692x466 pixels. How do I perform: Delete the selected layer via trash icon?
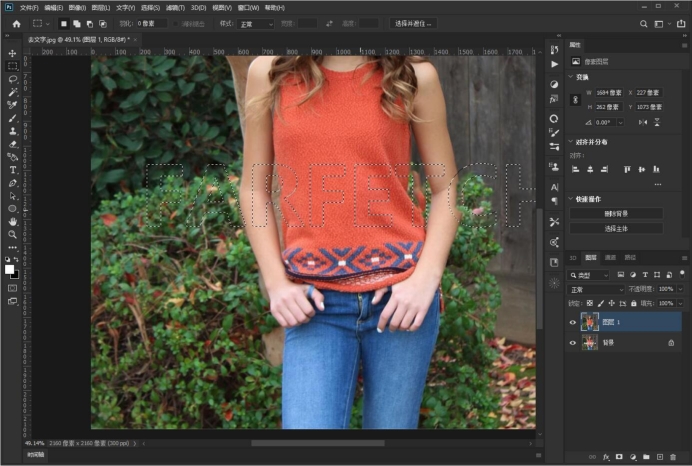click(673, 457)
